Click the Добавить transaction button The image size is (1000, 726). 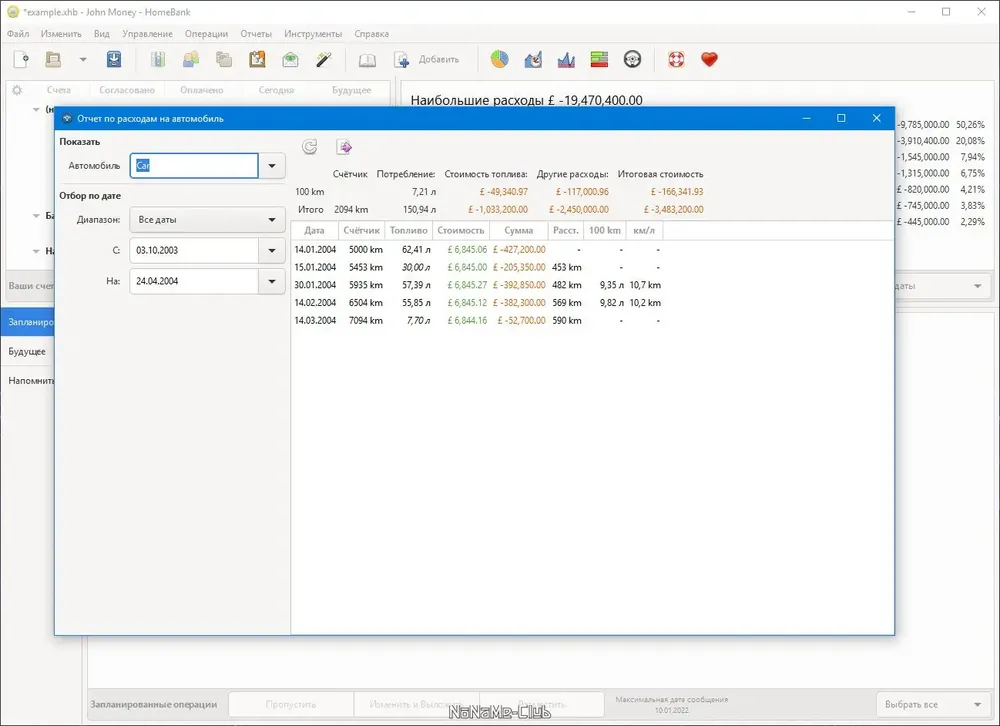(x=427, y=60)
